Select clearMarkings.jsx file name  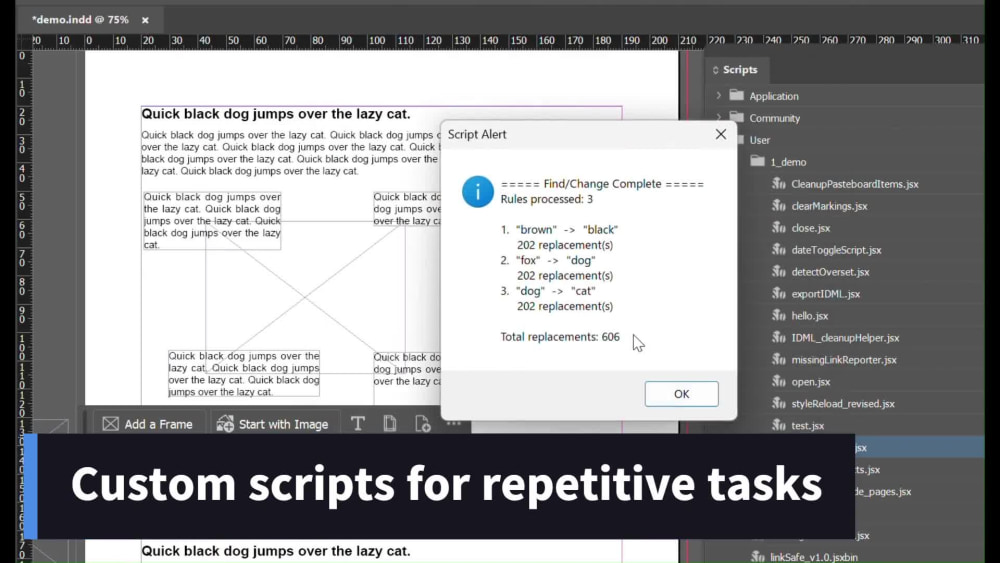[829, 206]
